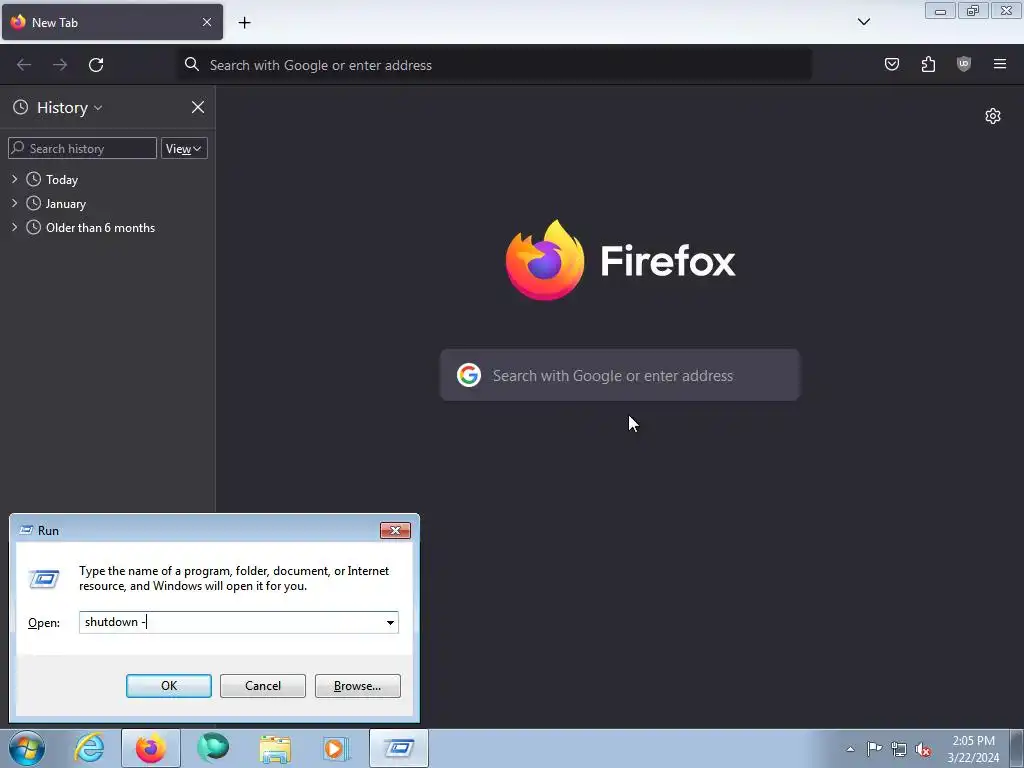Screen dimensions: 1024x768
Task: Close the History sidebar
Action: (x=197, y=107)
